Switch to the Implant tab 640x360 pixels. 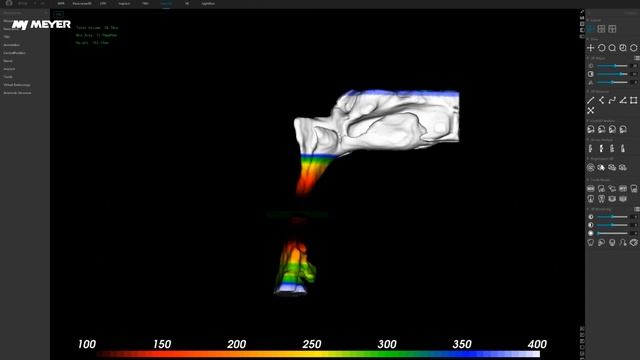pyautogui.click(x=124, y=3)
